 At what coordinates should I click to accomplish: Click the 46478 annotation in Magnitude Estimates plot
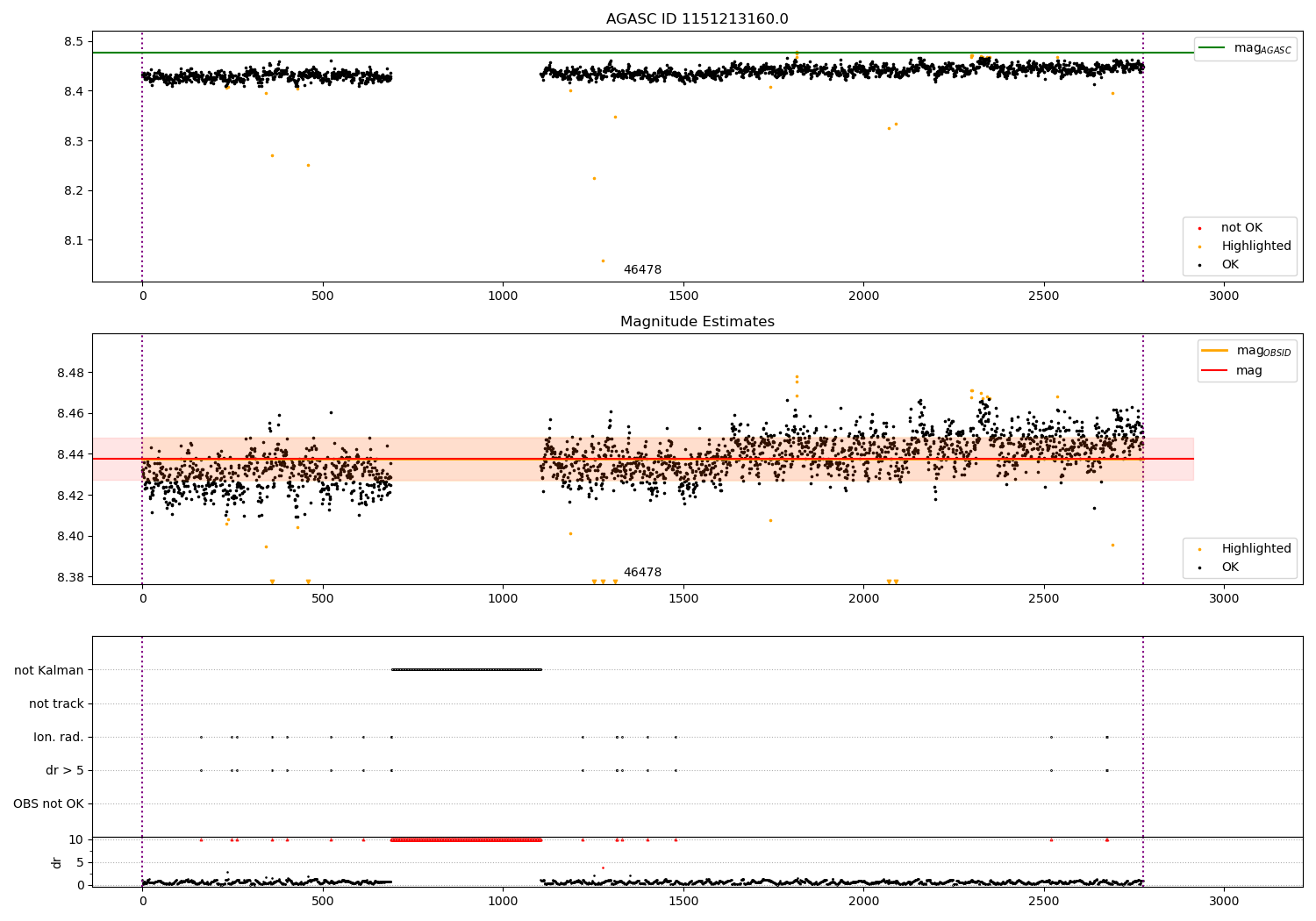click(x=642, y=573)
